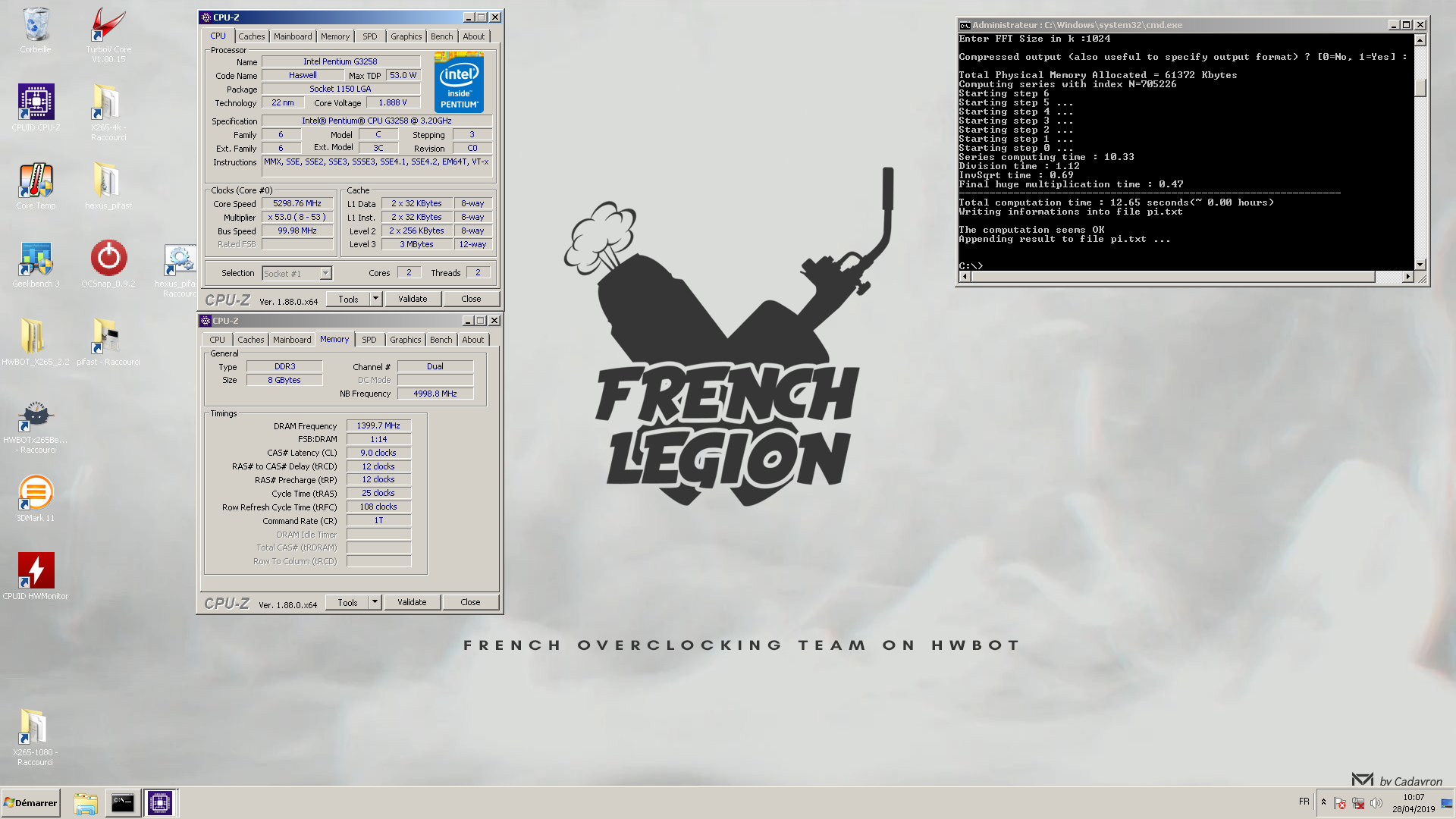Image resolution: width=1456 pixels, height=819 pixels.
Task: Click cmd vertical scrollbar thumb
Action: pos(1420,88)
